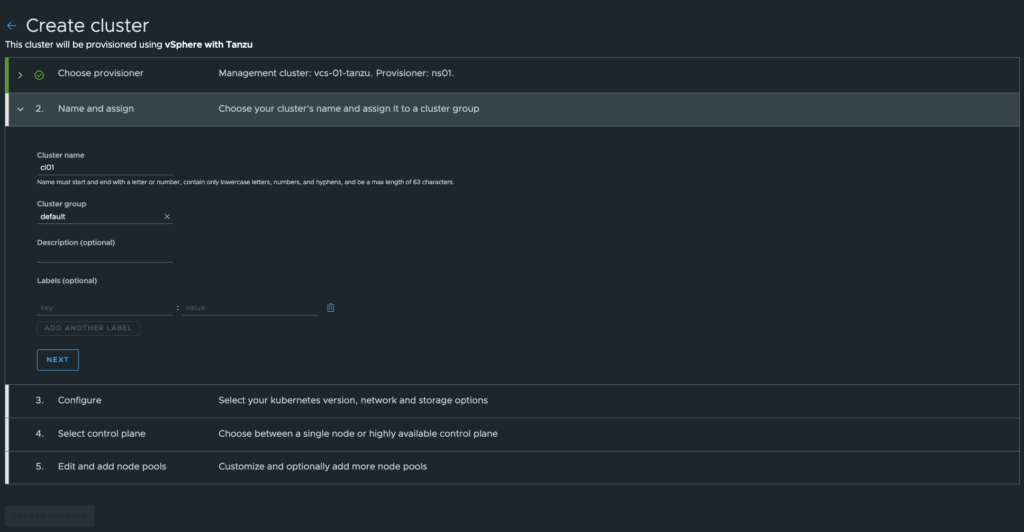Collapse the Name and assign step chevron
1024x532 pixels.
20,109
